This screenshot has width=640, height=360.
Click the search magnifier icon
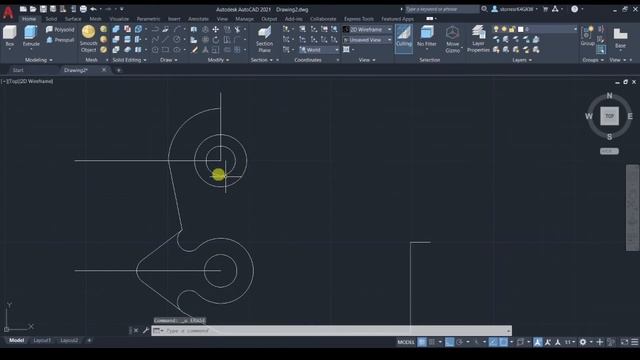tap(484, 9)
